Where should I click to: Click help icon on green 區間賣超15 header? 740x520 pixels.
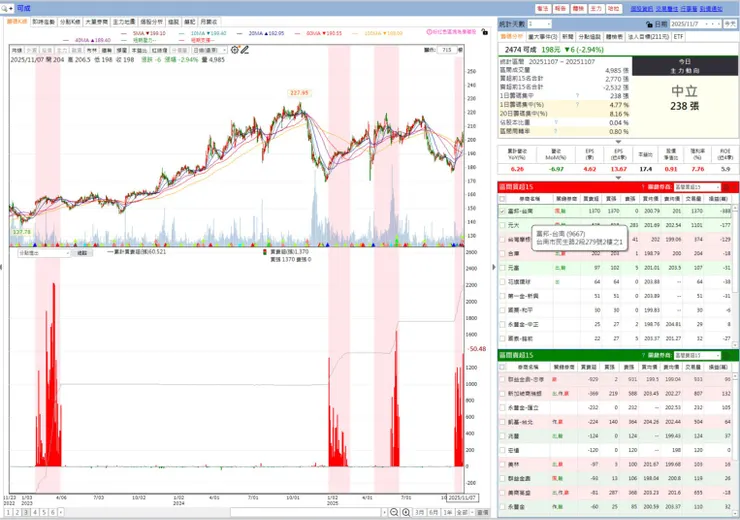pyautogui.click(x=643, y=355)
